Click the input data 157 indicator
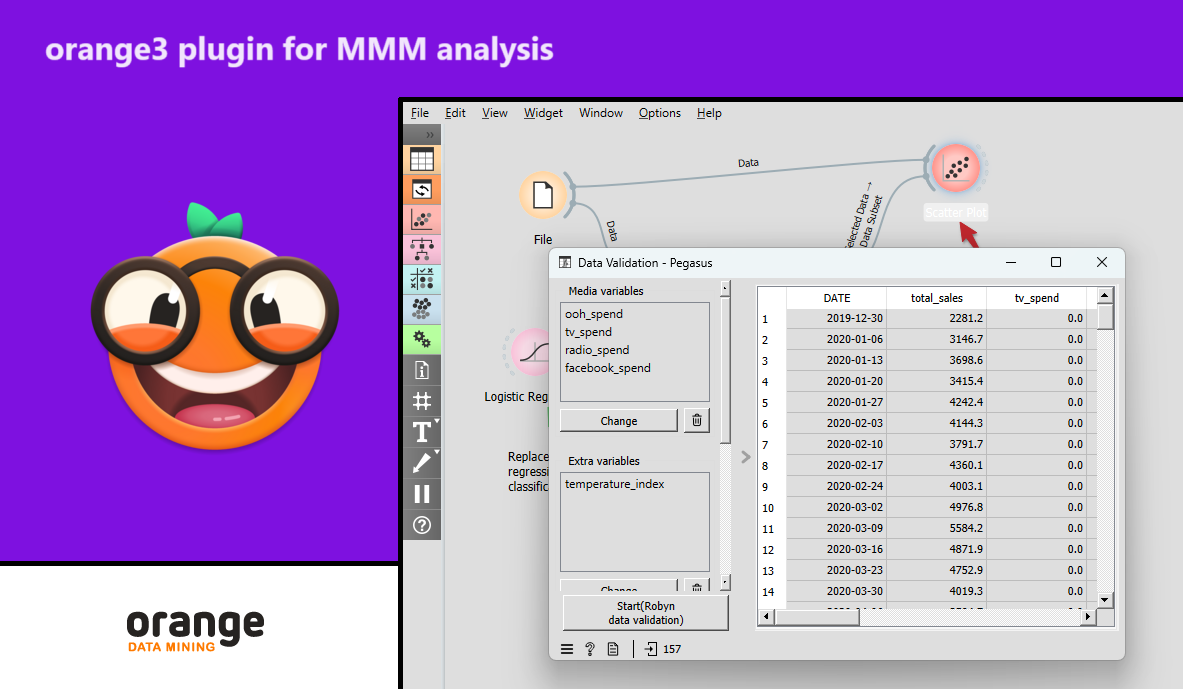This screenshot has height=689, width=1183. click(x=663, y=649)
